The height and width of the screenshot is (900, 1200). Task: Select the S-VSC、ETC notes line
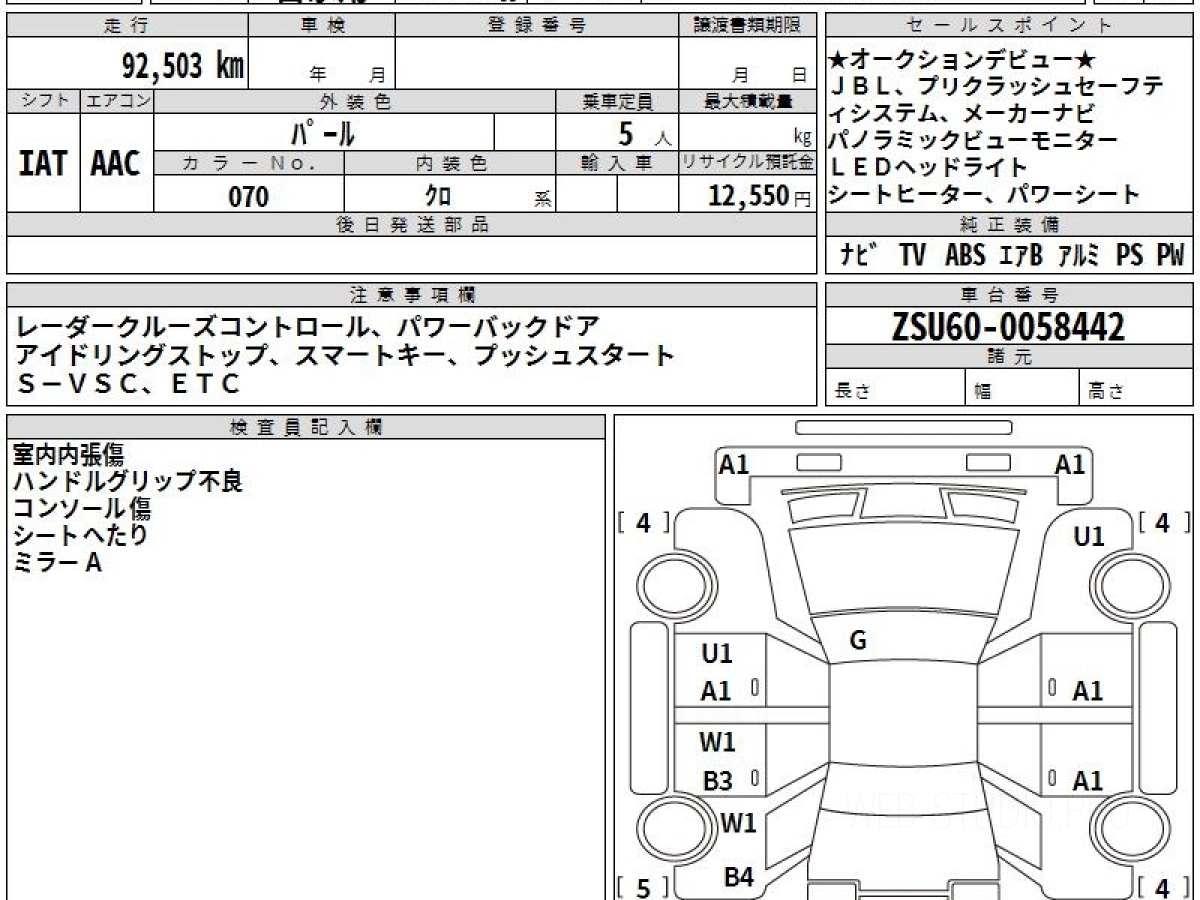(x=129, y=382)
